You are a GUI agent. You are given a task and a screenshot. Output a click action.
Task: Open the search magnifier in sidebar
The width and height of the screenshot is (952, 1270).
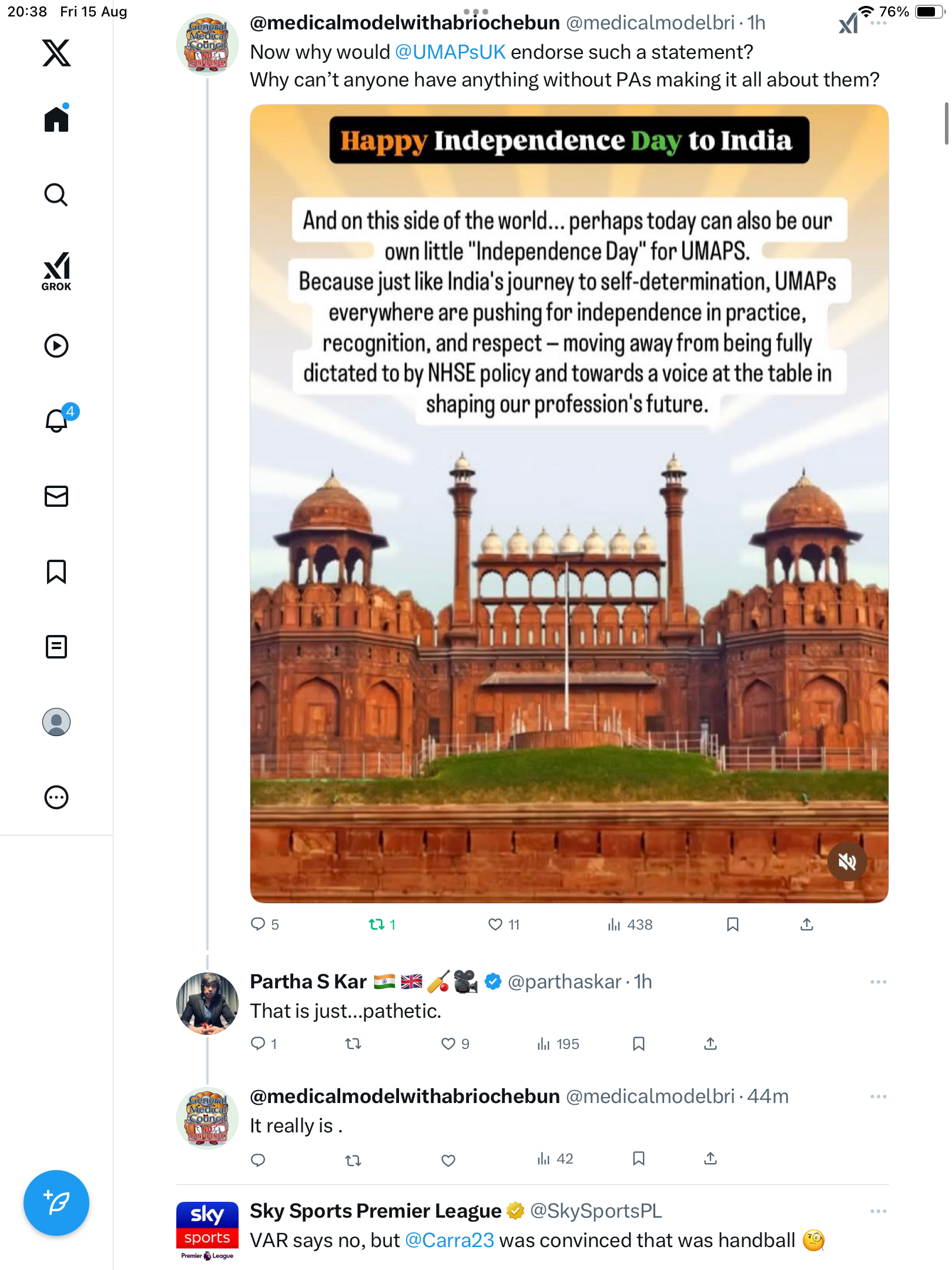click(56, 195)
